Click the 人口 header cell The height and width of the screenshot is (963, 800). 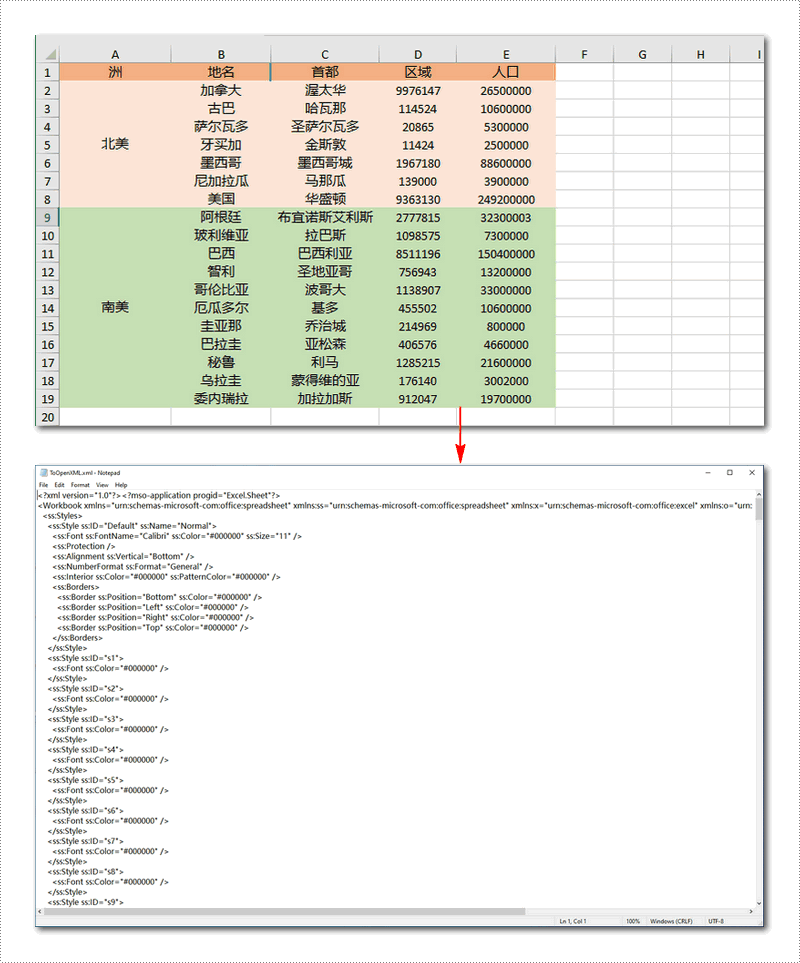[506, 72]
